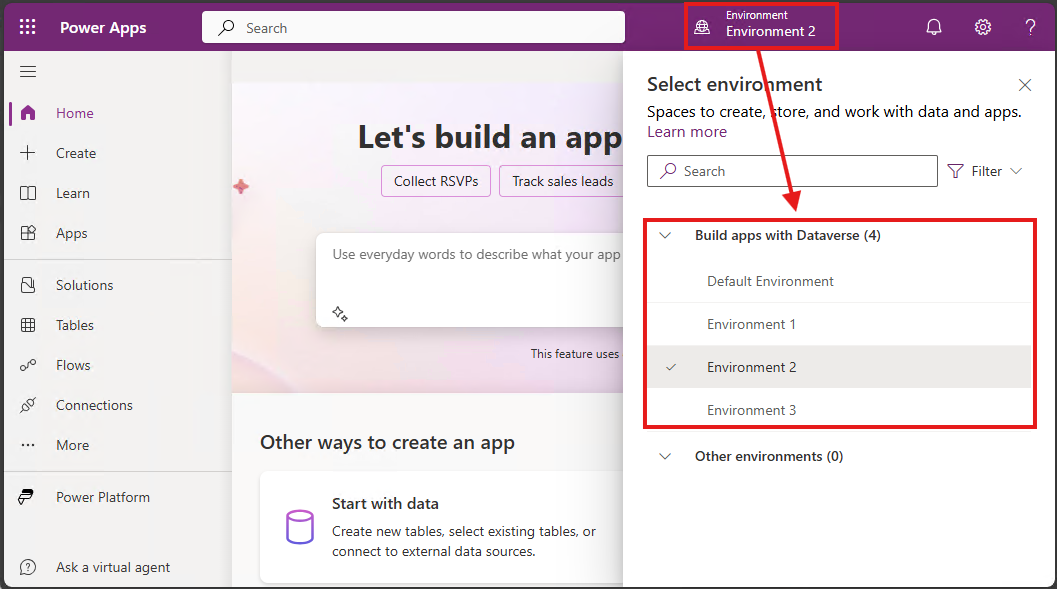
Task: Click Ask a virtual agent
Action: (x=113, y=567)
